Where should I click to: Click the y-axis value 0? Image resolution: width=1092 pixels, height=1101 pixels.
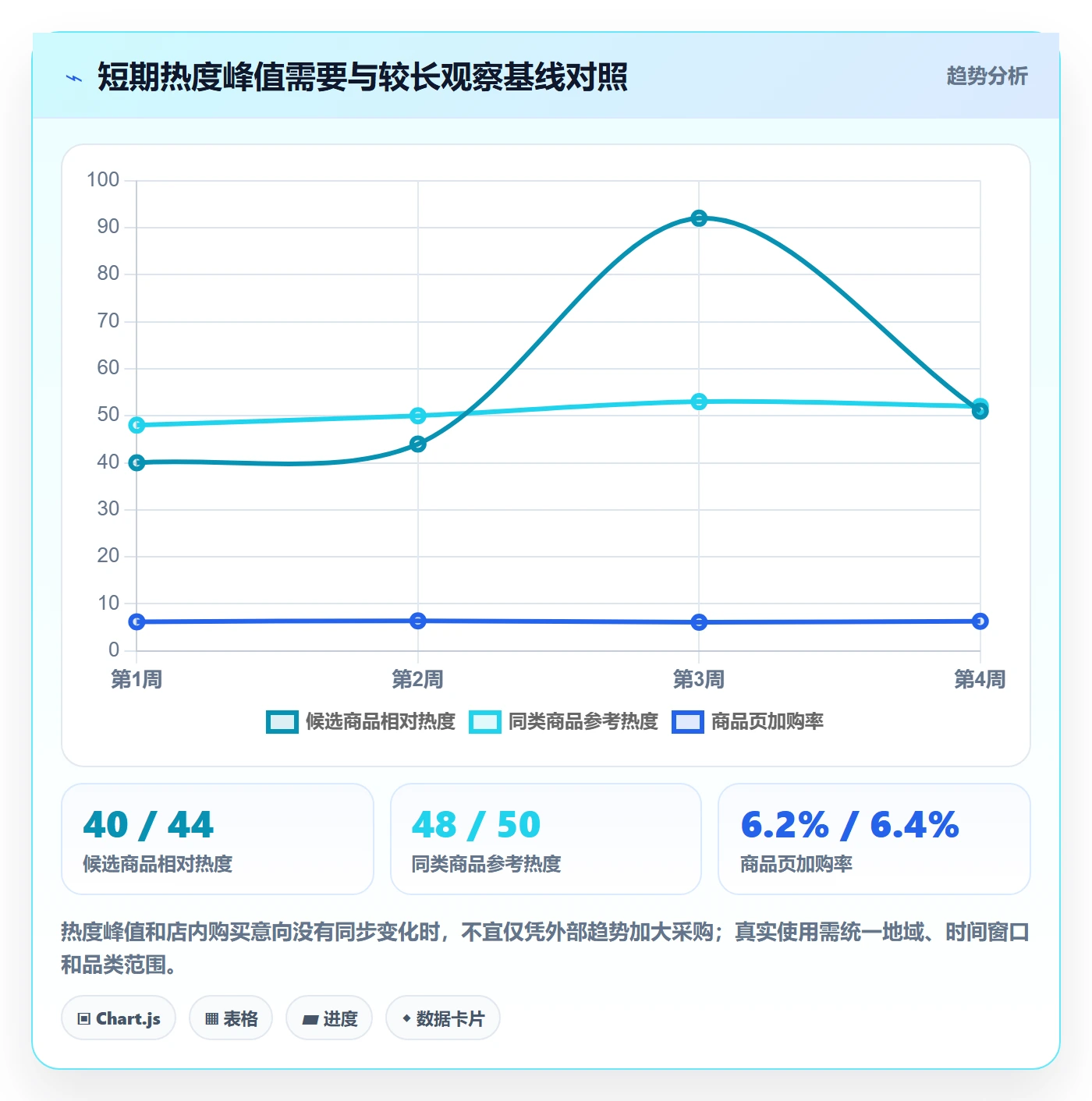tap(114, 650)
